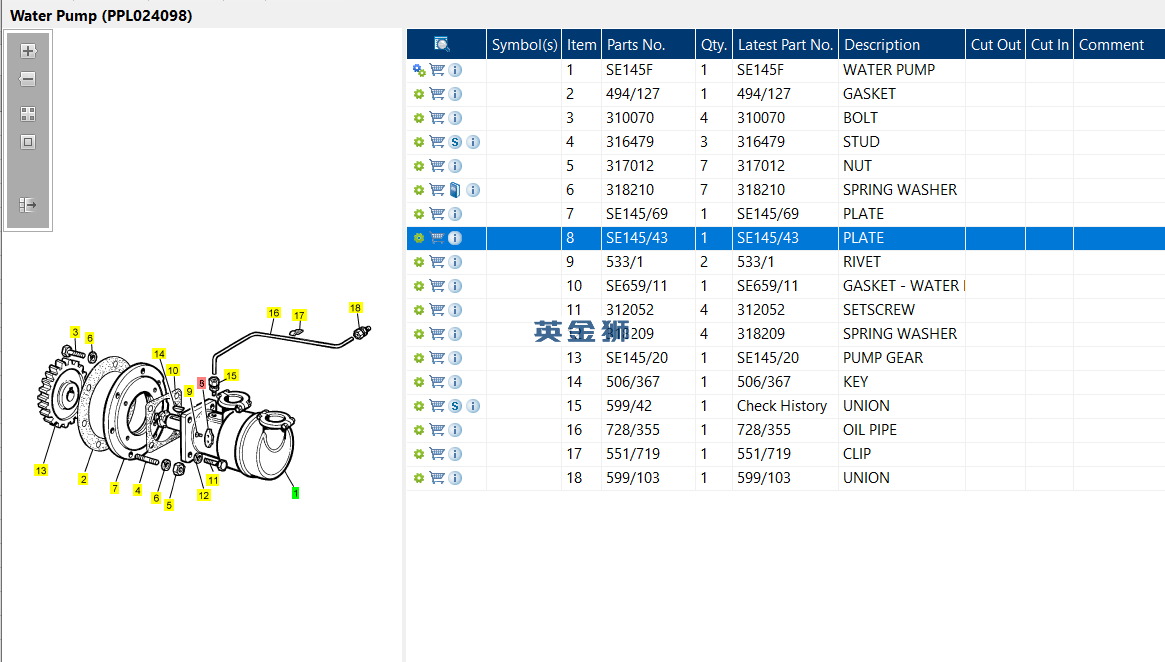Click 'Check History' in UNION row
The image size is (1165, 662).
(782, 406)
